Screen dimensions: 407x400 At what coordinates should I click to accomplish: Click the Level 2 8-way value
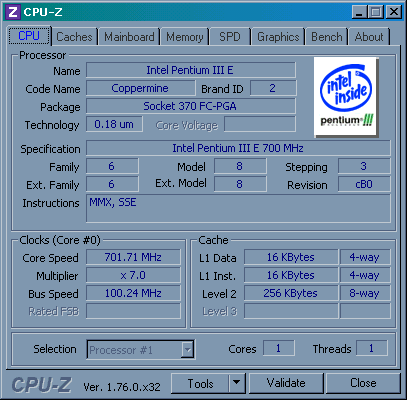pos(365,293)
